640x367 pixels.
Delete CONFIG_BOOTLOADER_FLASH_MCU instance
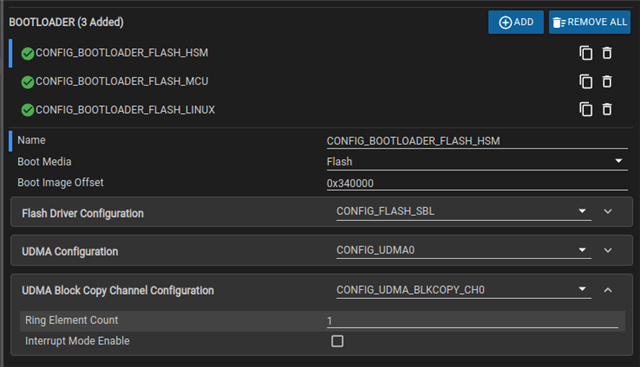click(x=607, y=82)
